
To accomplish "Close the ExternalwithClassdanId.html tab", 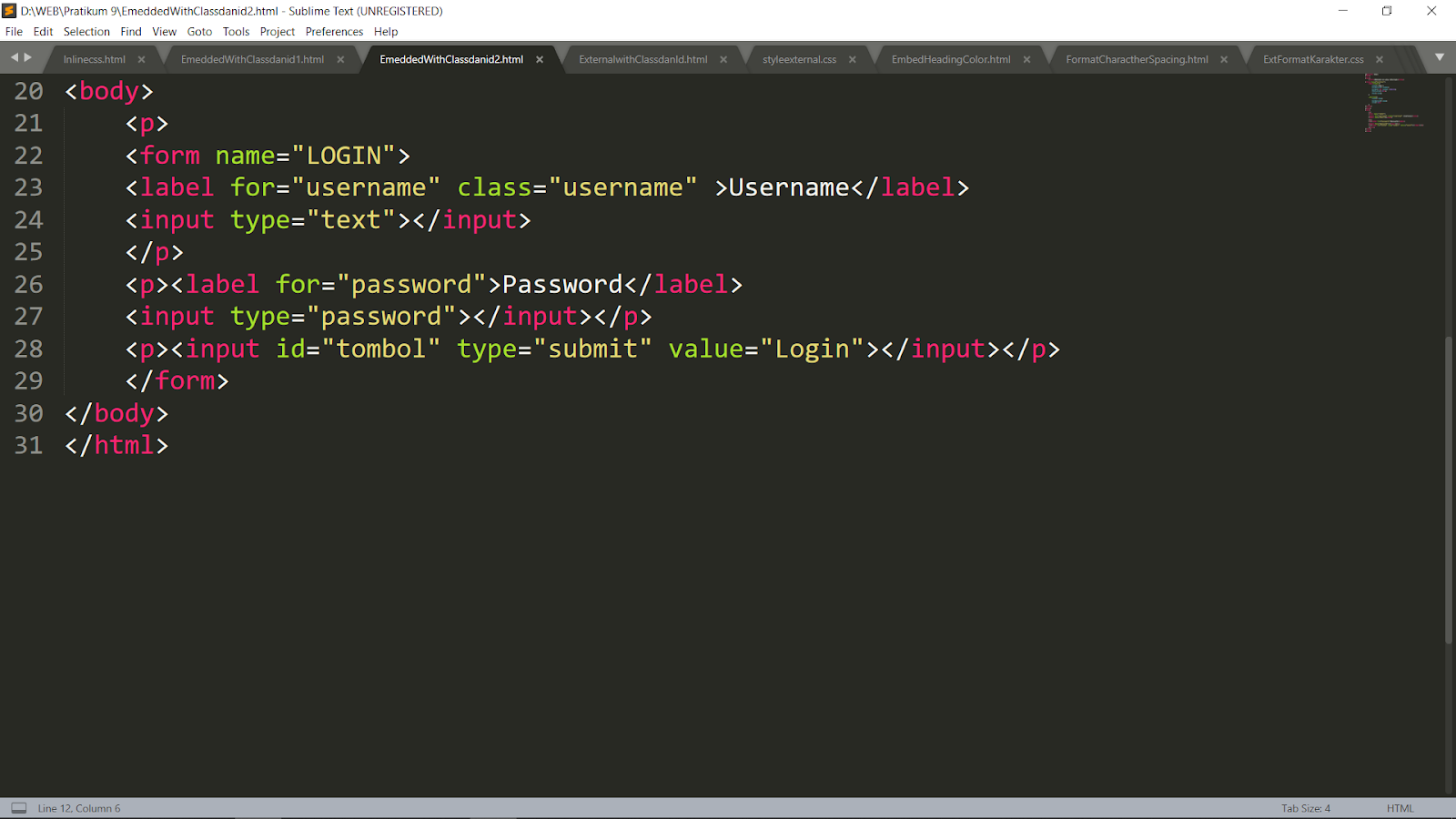I will (723, 58).
